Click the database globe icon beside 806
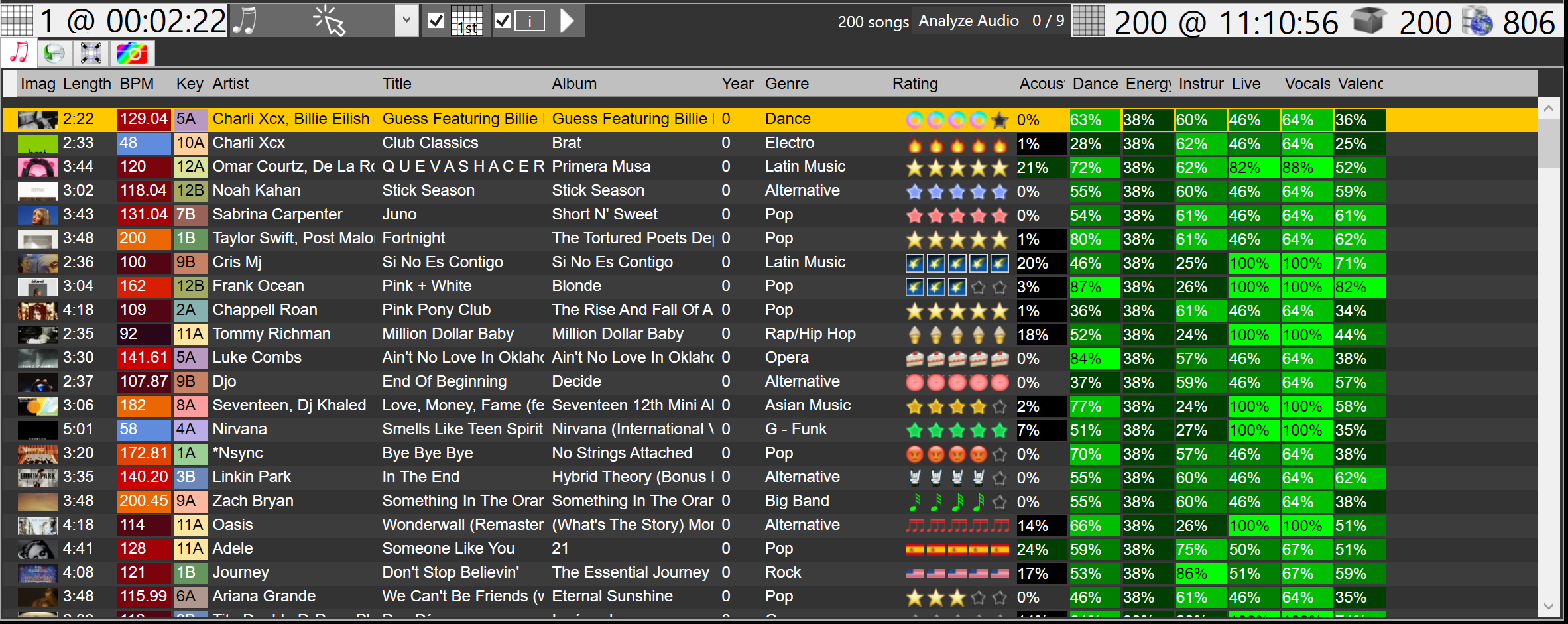1568x624 pixels. (x=1478, y=21)
